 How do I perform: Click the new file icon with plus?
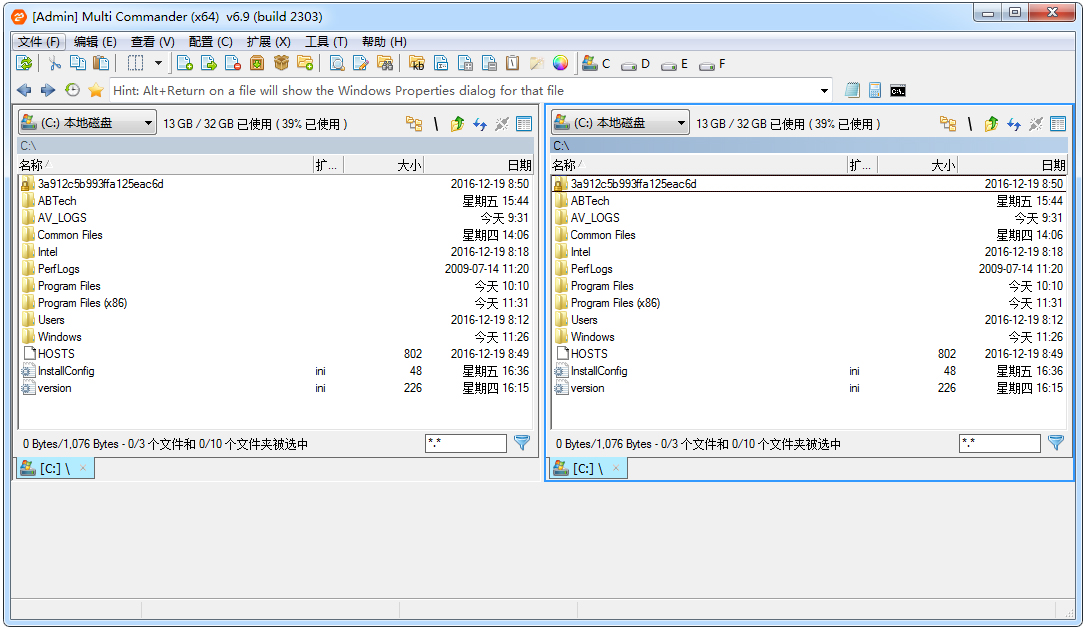(185, 64)
